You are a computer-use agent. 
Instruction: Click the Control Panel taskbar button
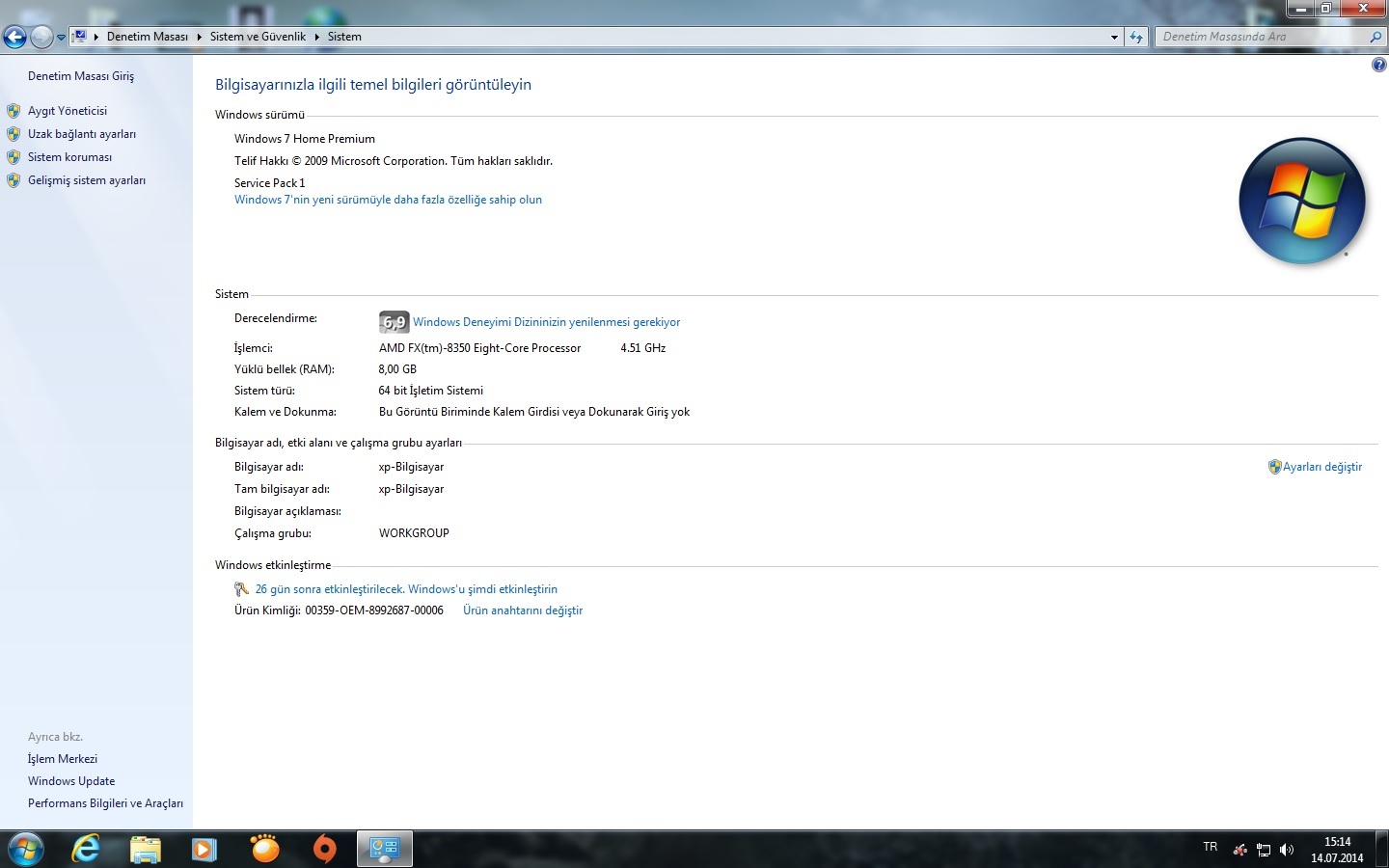point(385,849)
